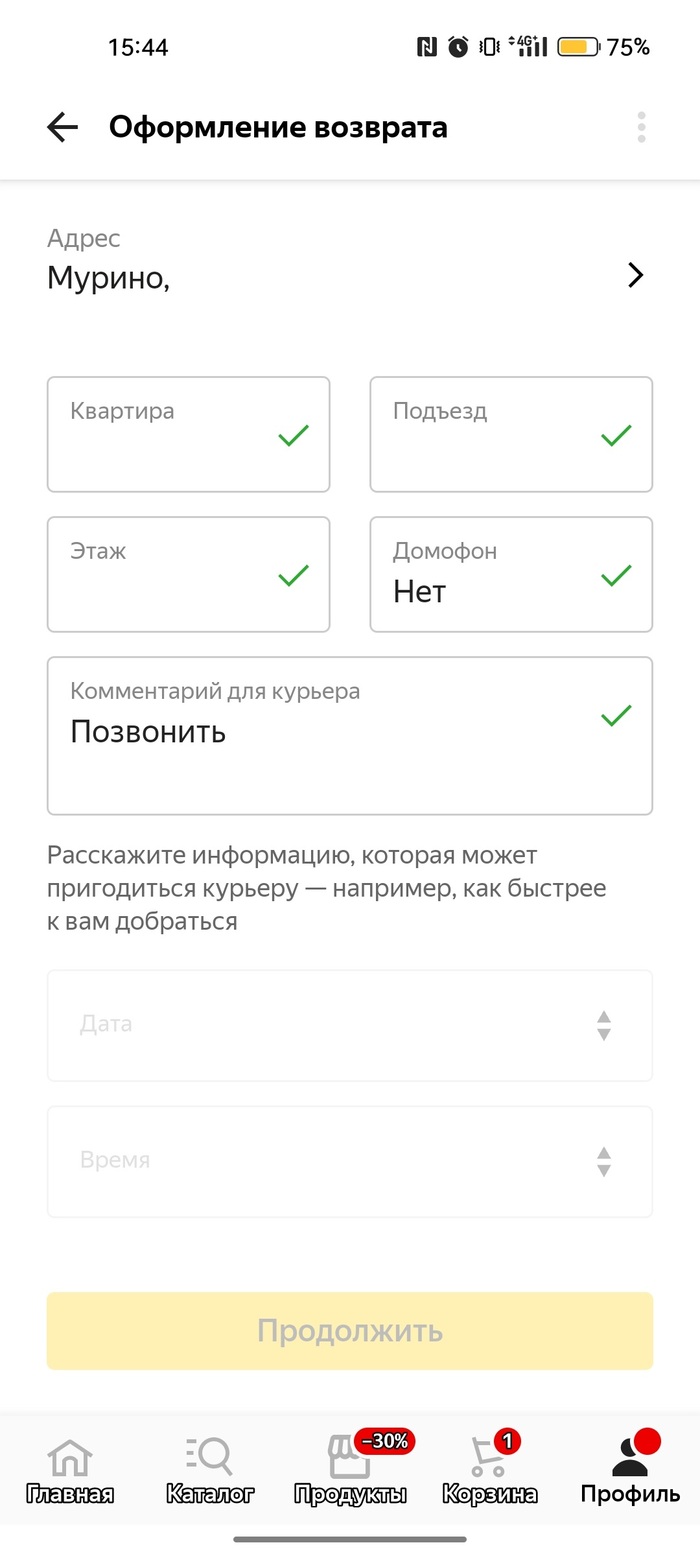Tap the NFC status bar icon
The width and height of the screenshot is (700, 1556).
[x=427, y=47]
